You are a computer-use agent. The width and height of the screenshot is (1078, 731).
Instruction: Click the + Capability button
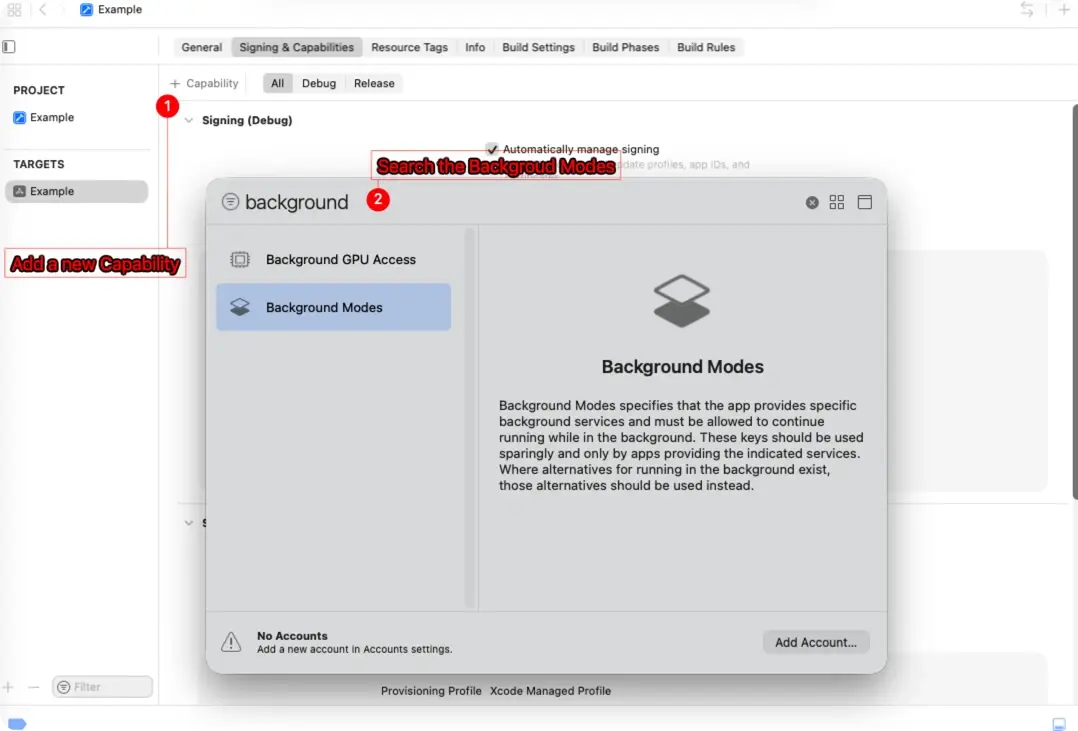tap(204, 83)
